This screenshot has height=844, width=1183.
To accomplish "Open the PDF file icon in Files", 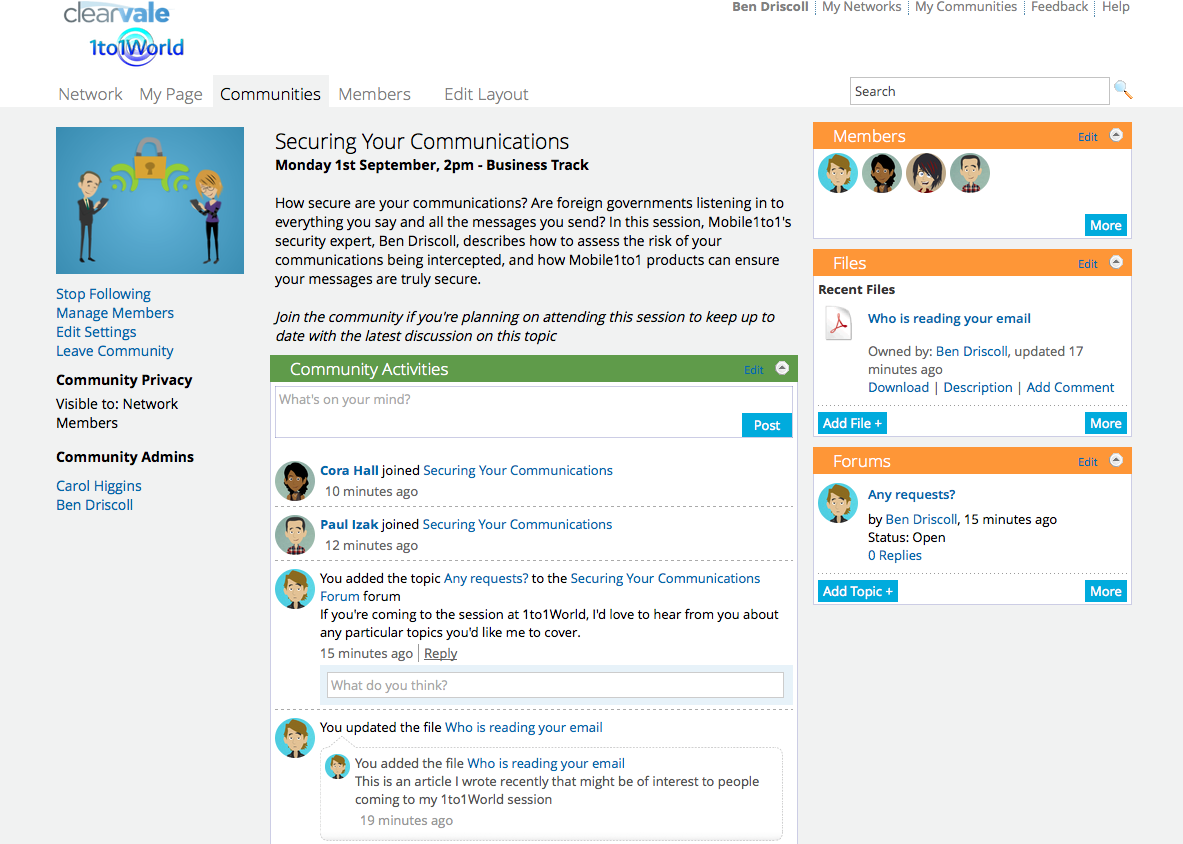I will click(x=838, y=324).
